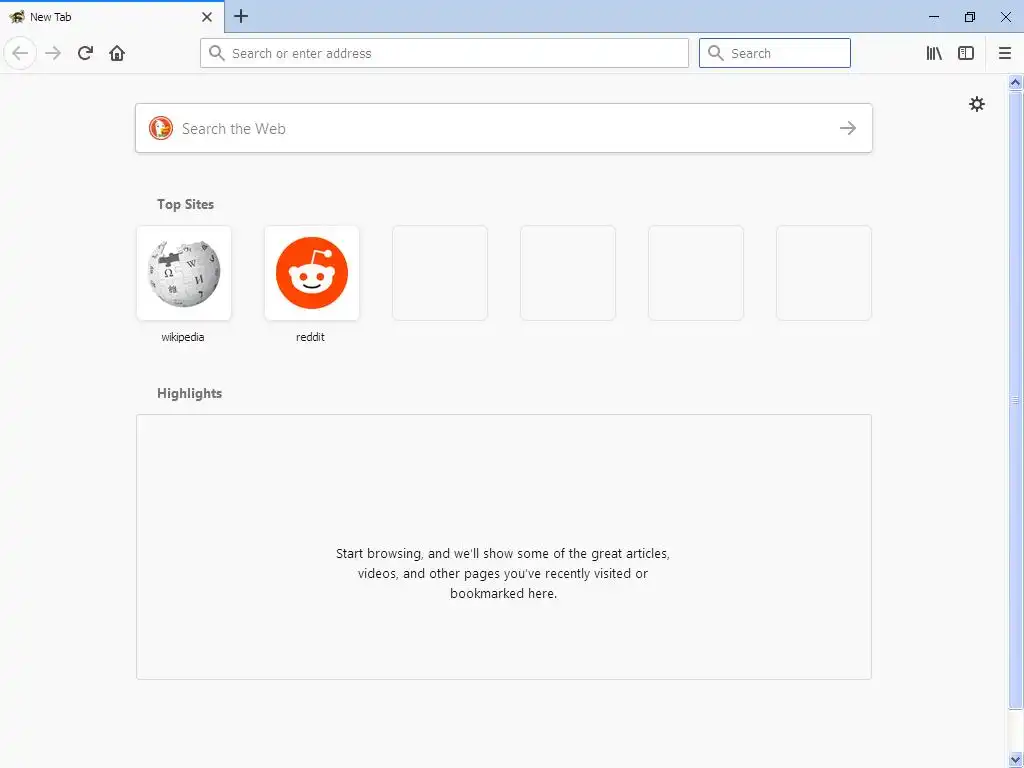This screenshot has height=768, width=1024.
Task: Click the back navigation arrow
Action: pyautogui.click(x=20, y=53)
